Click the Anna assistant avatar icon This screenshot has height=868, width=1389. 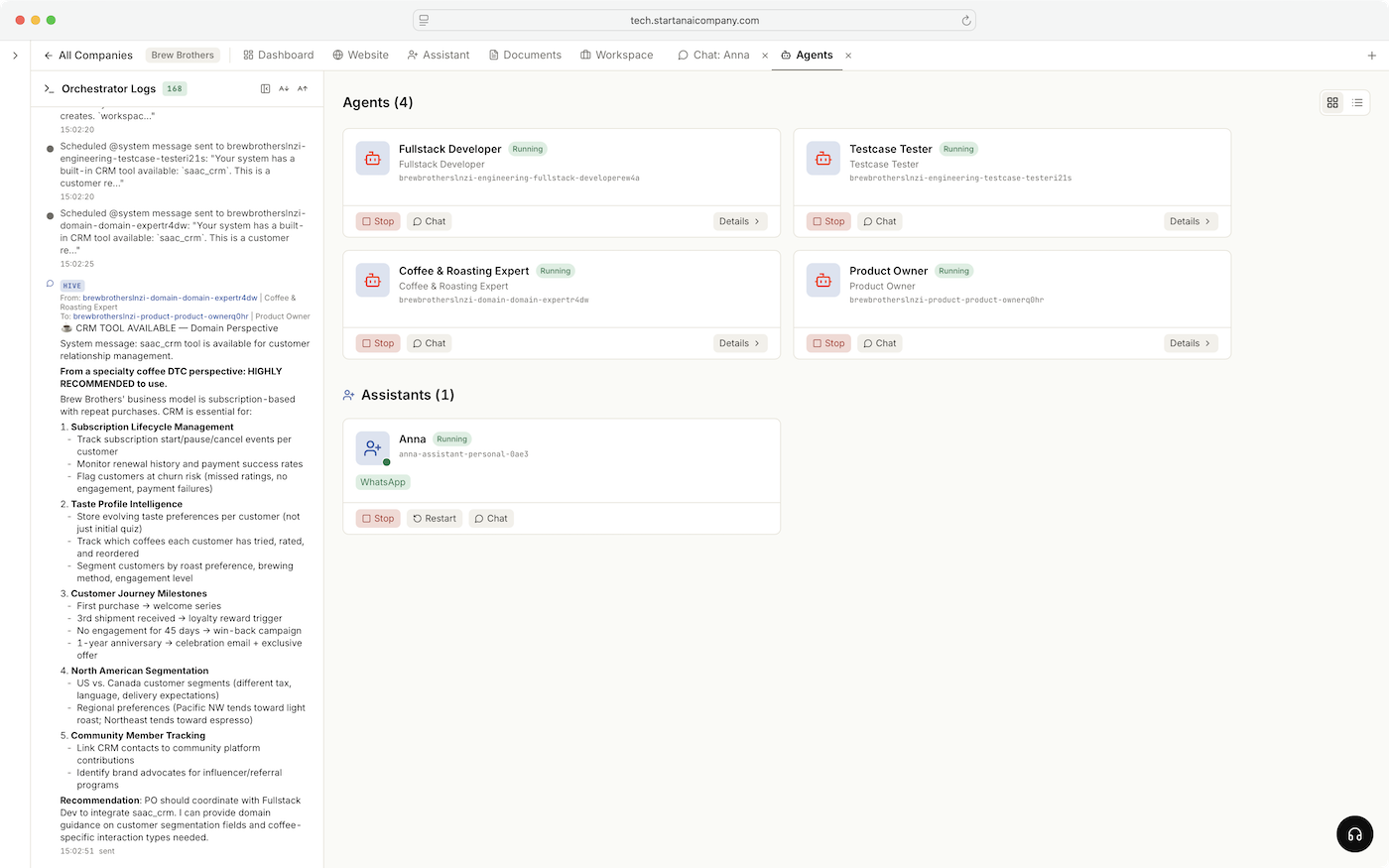coord(373,448)
